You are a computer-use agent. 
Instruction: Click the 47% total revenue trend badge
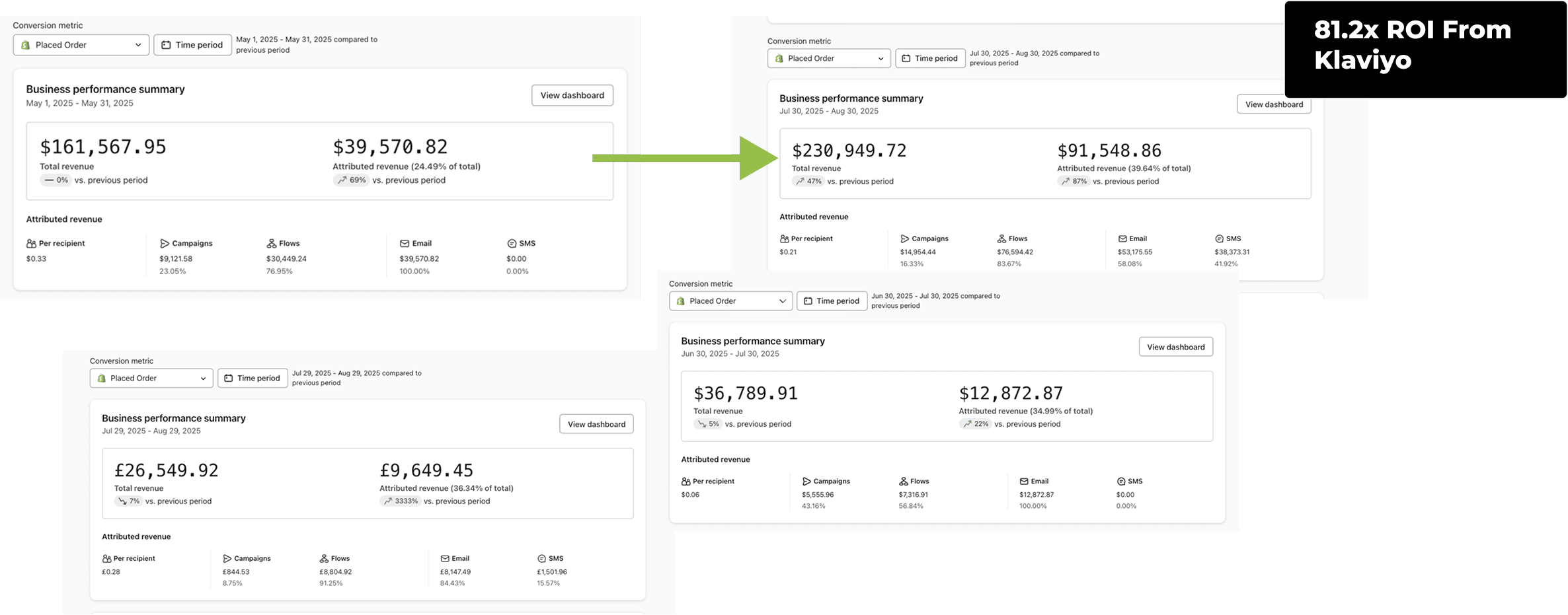click(808, 182)
